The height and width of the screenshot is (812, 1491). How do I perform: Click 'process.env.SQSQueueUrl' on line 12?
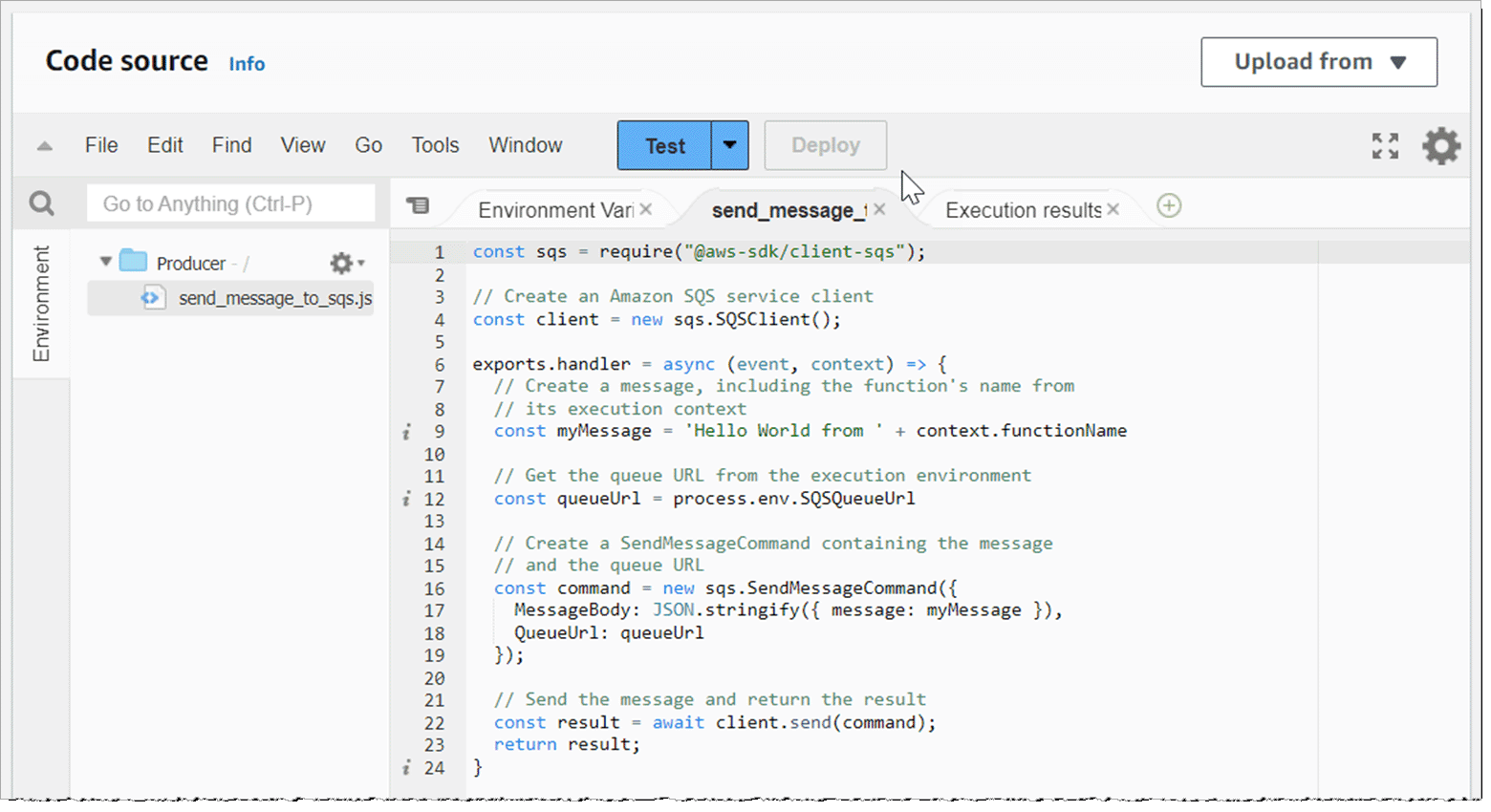[x=794, y=498]
